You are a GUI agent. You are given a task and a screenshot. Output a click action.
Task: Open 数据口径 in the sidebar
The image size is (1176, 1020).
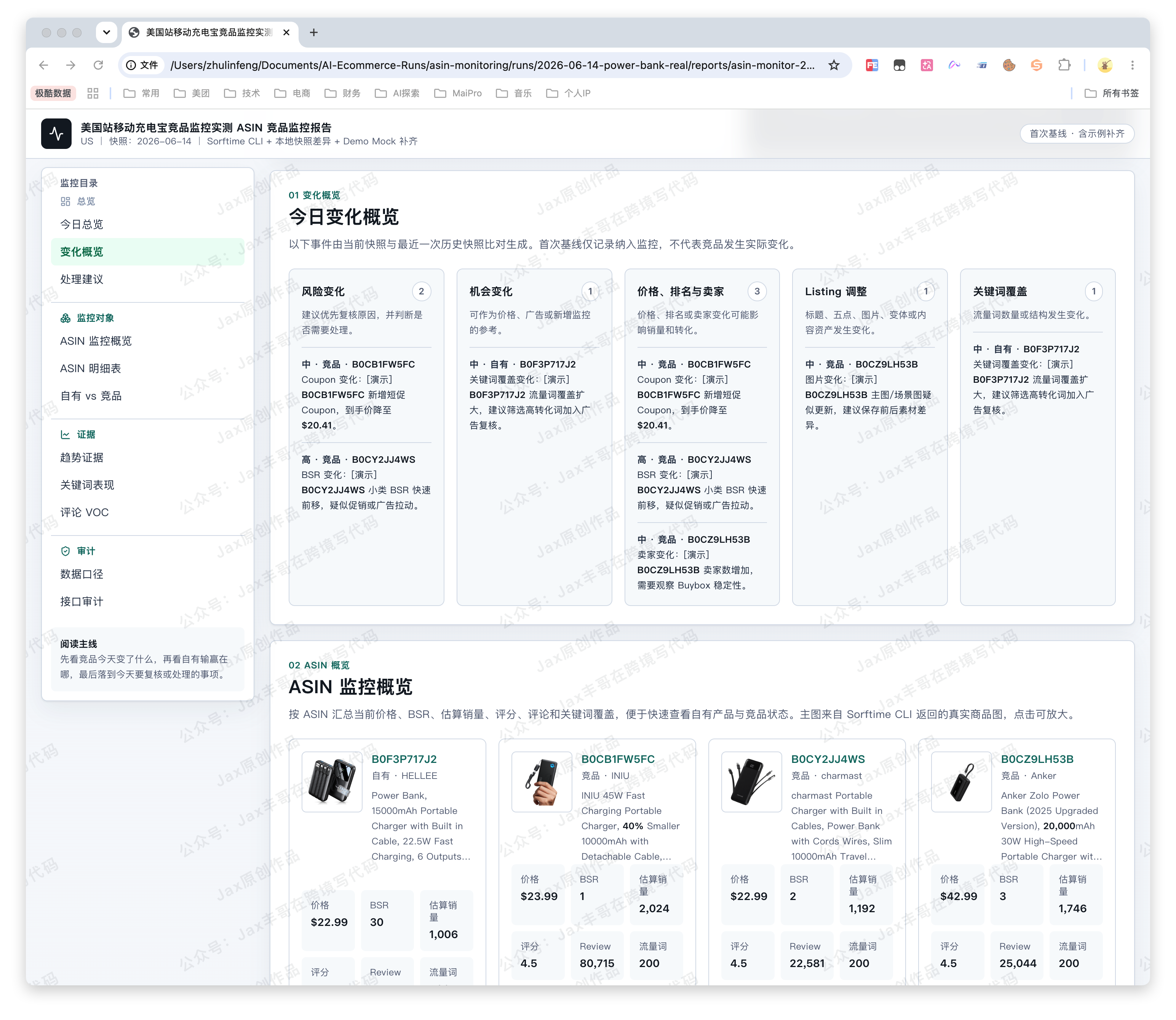pyautogui.click(x=147, y=574)
